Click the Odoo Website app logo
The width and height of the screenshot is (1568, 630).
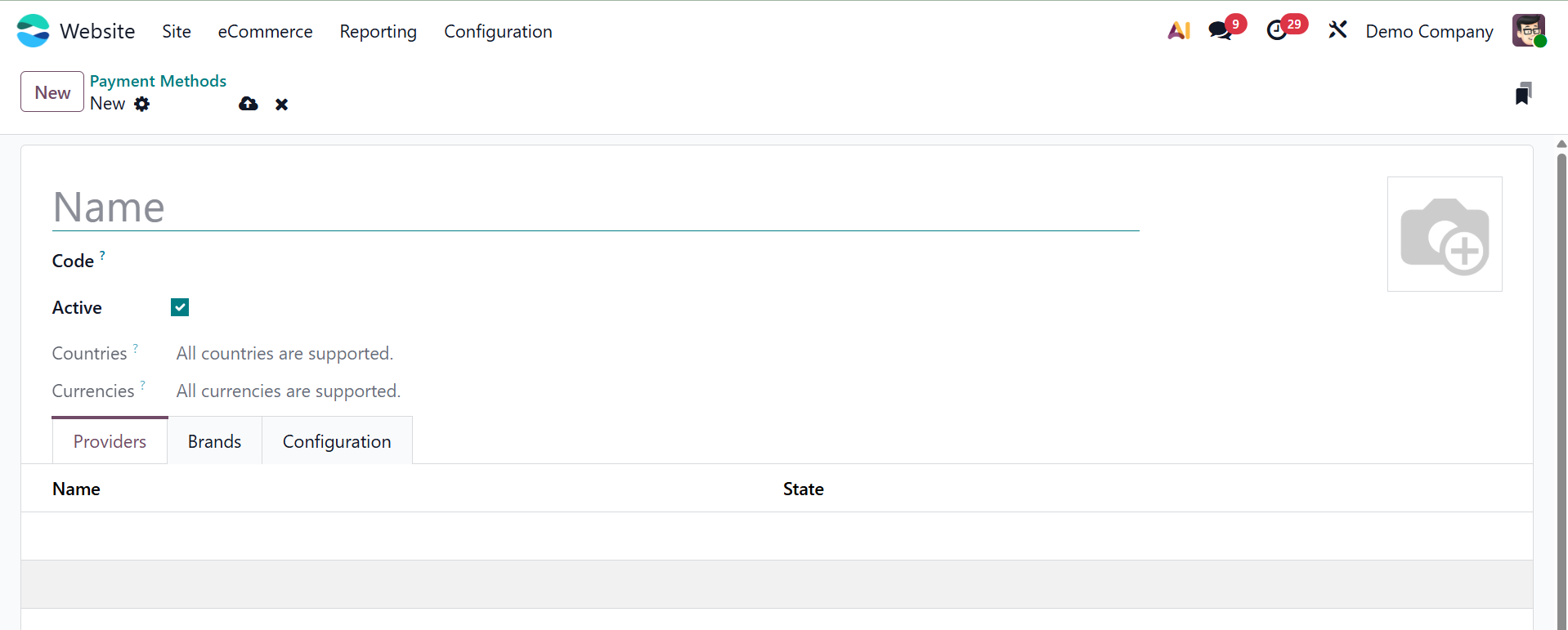(x=33, y=31)
